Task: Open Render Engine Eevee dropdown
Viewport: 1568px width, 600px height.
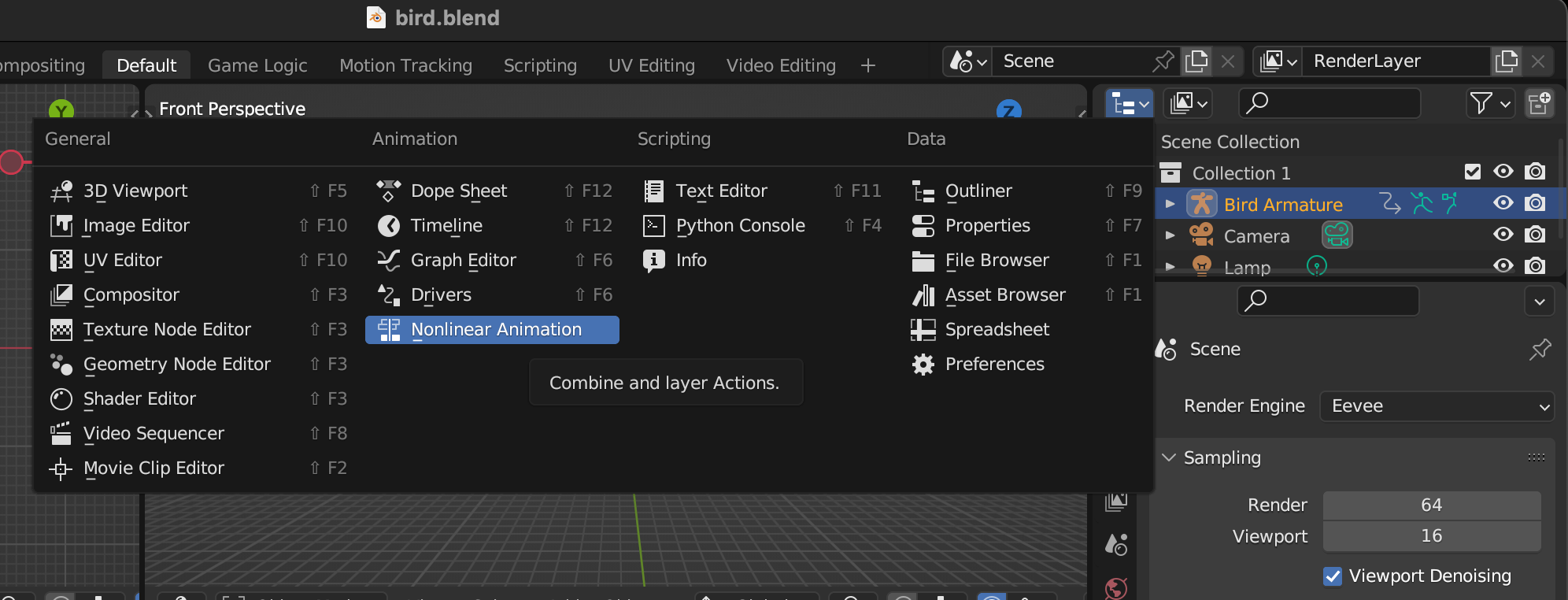Action: [1437, 406]
